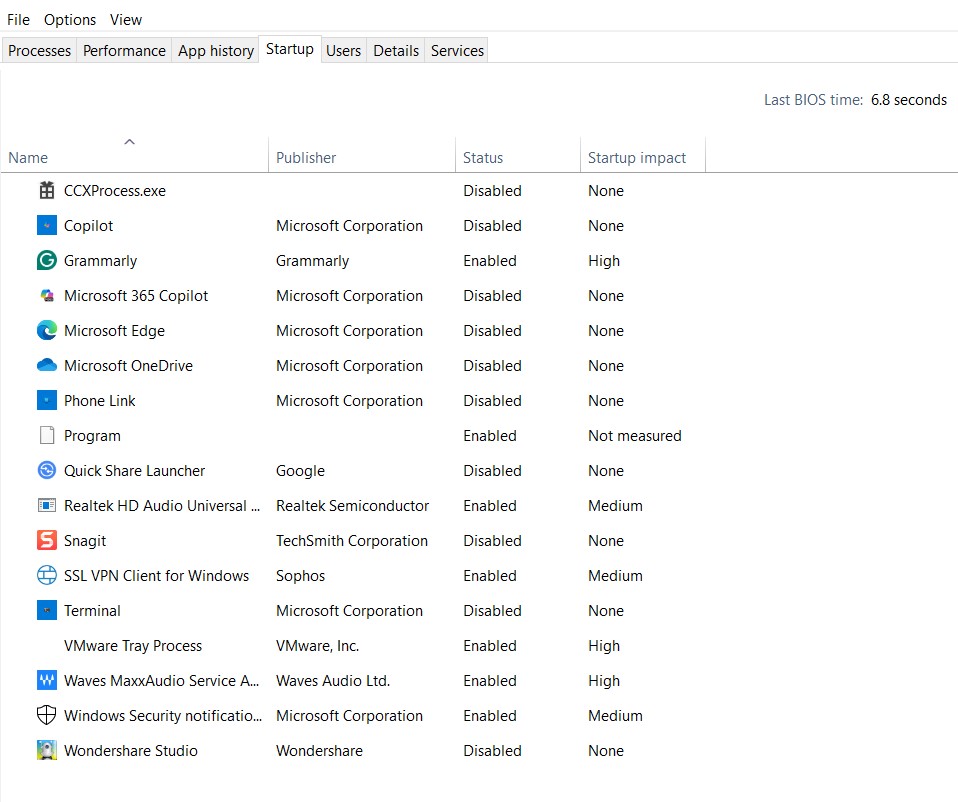Click the blank Program file icon
958x802 pixels.
tap(46, 436)
